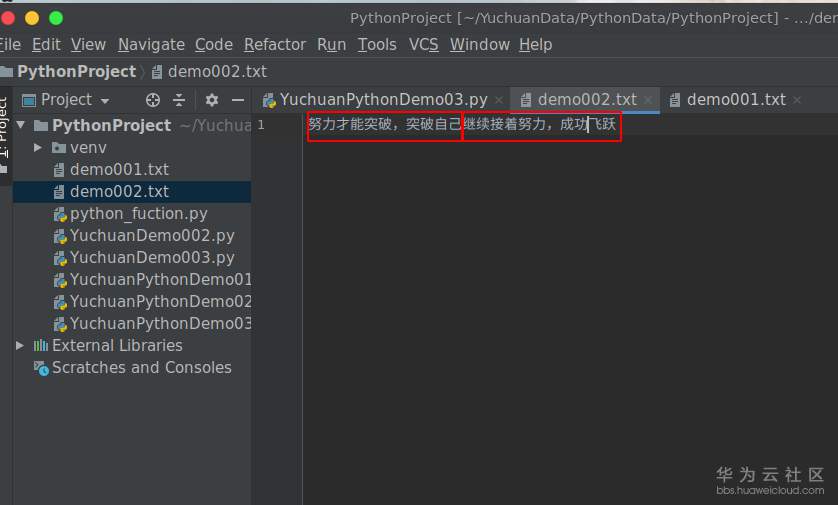The width and height of the screenshot is (838, 505).
Task: Expand External Libraries node
Action: (20, 346)
